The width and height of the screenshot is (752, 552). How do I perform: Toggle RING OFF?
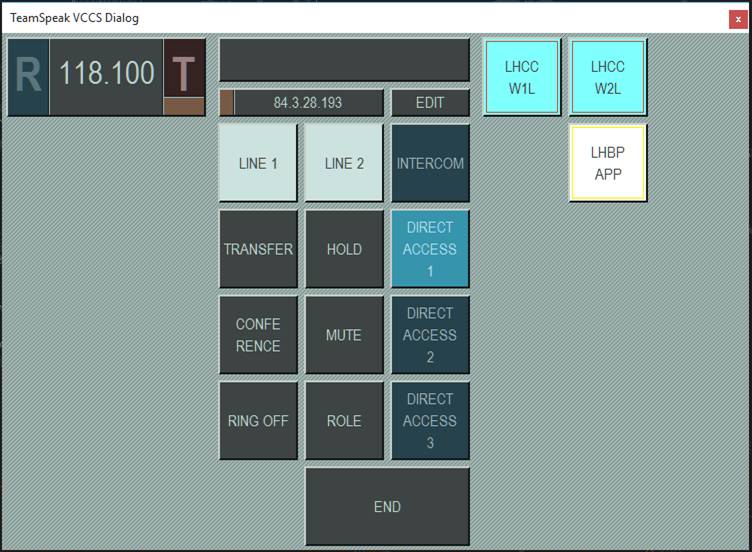click(x=258, y=421)
